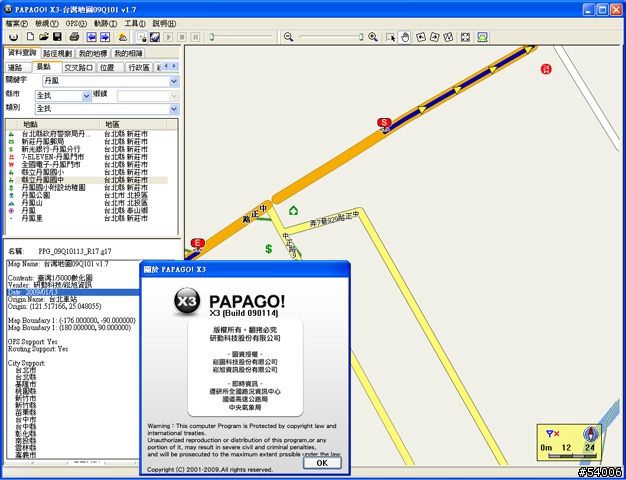This screenshot has width=626, height=480.
Task: Select the 新莊丹鳳郵局 result row
Action: coord(87,142)
